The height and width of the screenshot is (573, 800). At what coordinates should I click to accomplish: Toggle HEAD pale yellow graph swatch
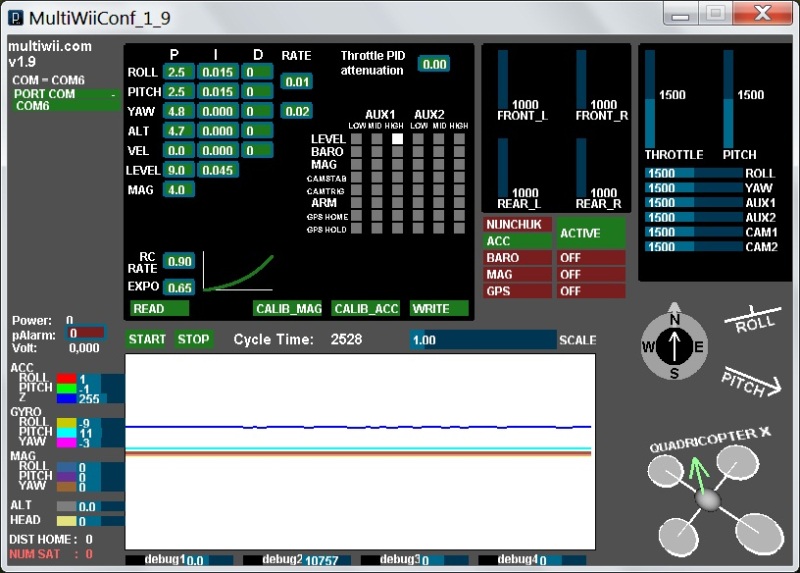pyautogui.click(x=66, y=521)
